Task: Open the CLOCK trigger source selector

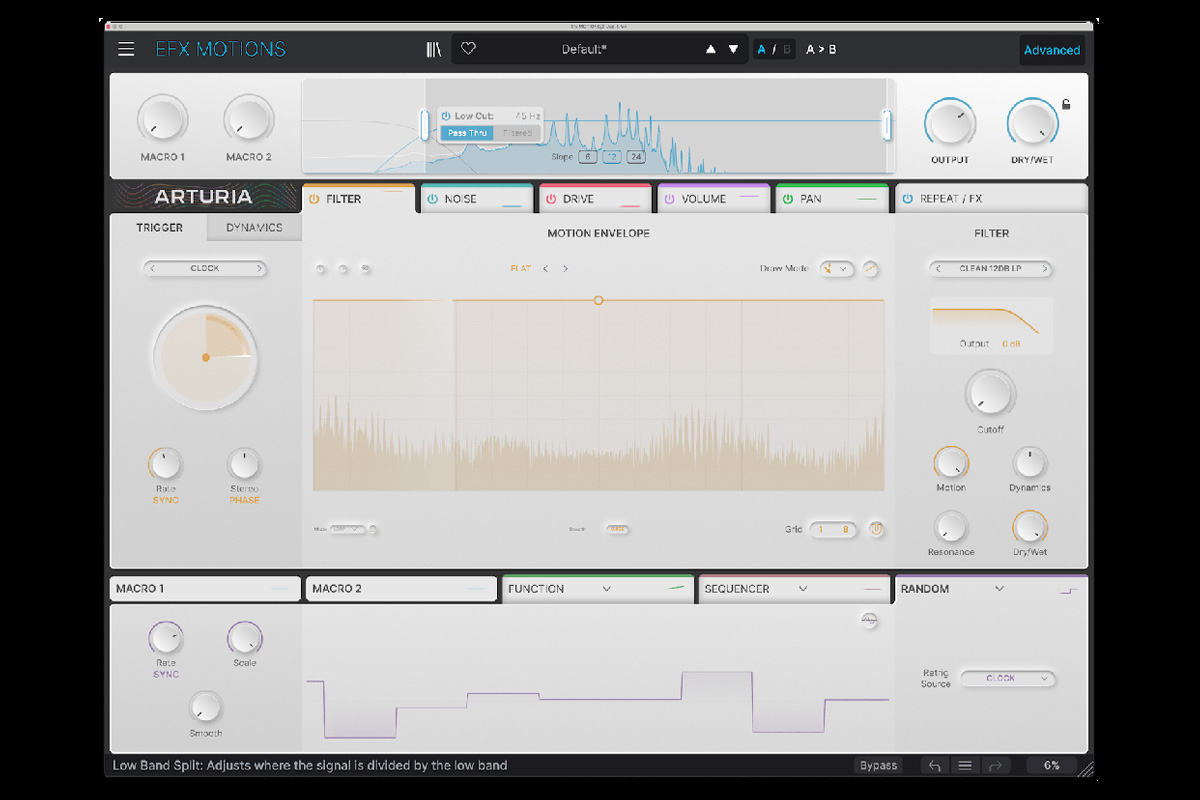Action: click(205, 268)
